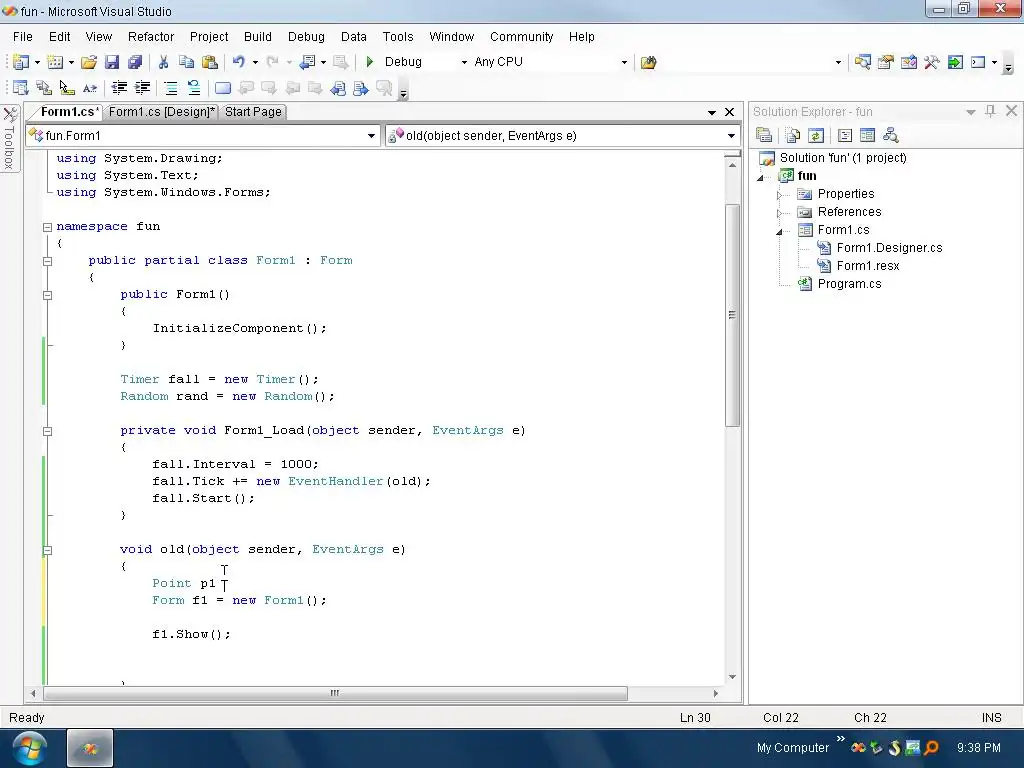Open the old(object sender, EventArgs e) members dropdown
The image size is (1024, 768).
coord(731,136)
